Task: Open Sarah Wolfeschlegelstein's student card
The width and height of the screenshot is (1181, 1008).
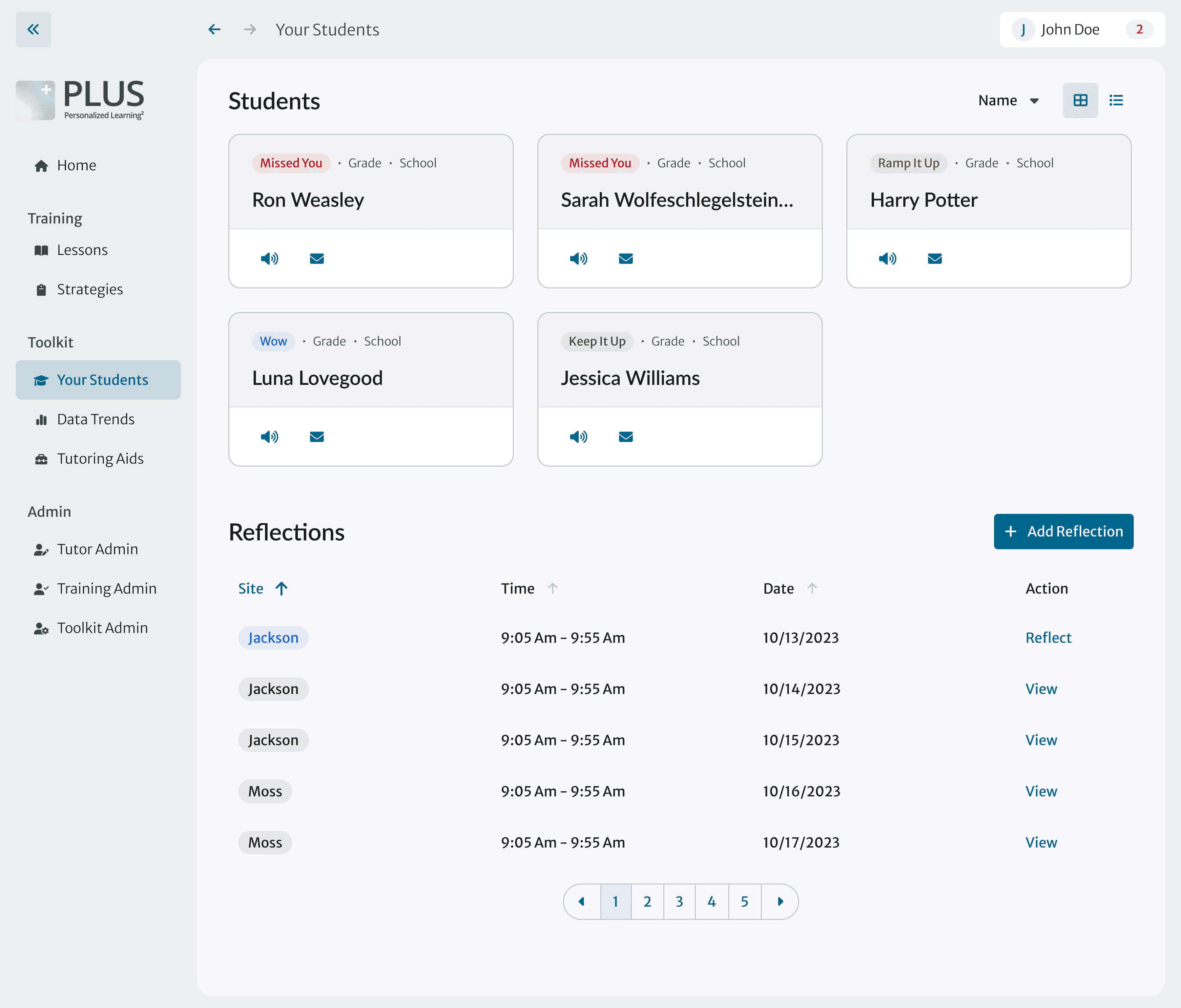Action: [679, 211]
